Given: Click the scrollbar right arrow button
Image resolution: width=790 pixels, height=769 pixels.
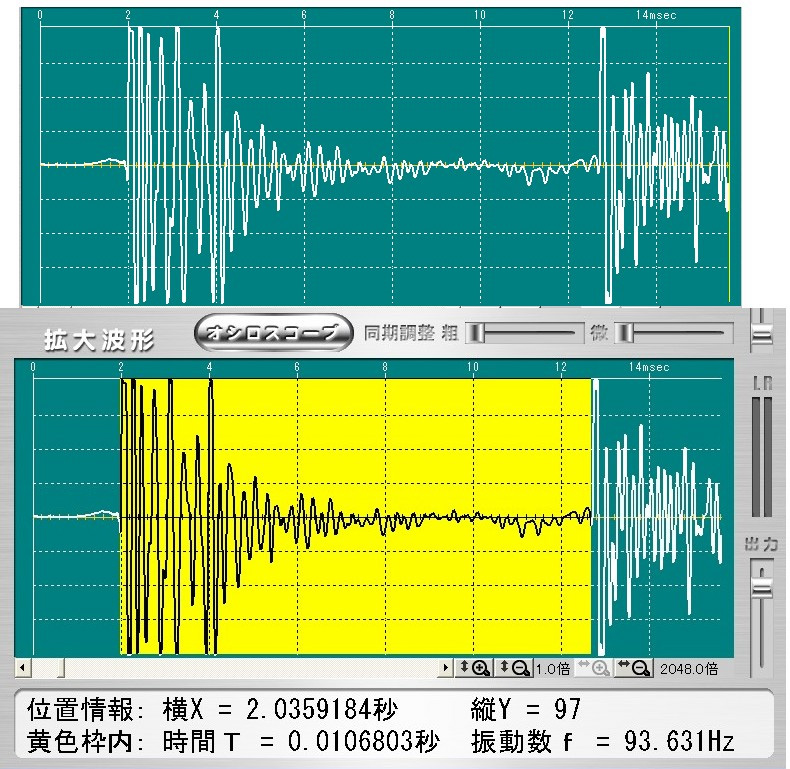Looking at the screenshot, I should click(446, 667).
